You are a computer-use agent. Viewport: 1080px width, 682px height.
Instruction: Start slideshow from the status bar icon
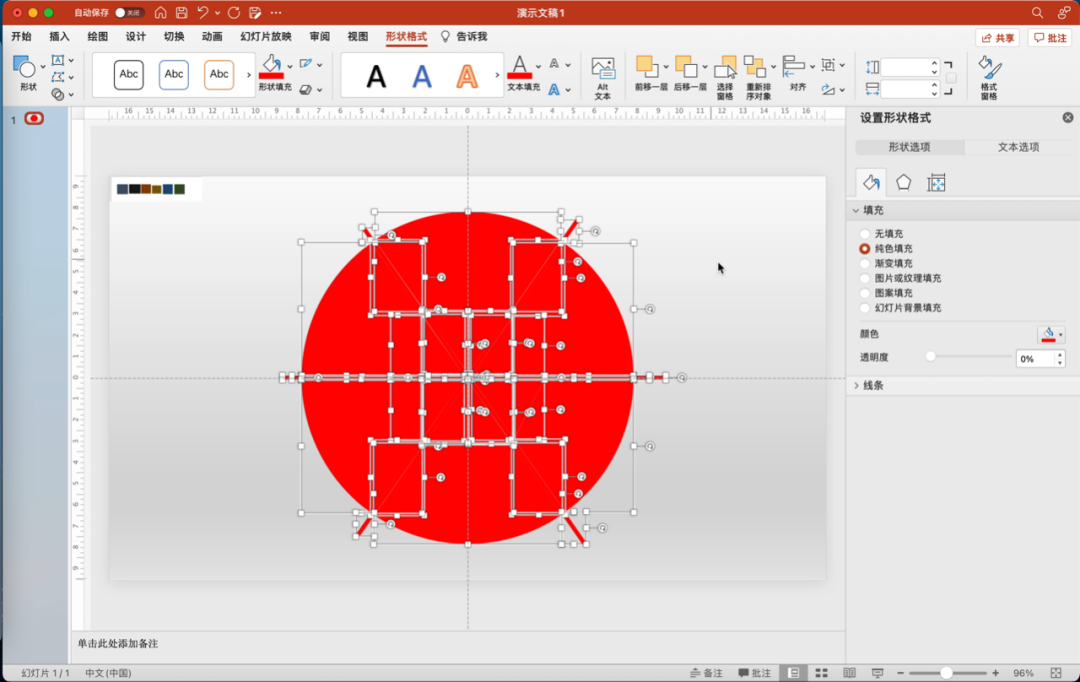point(877,673)
